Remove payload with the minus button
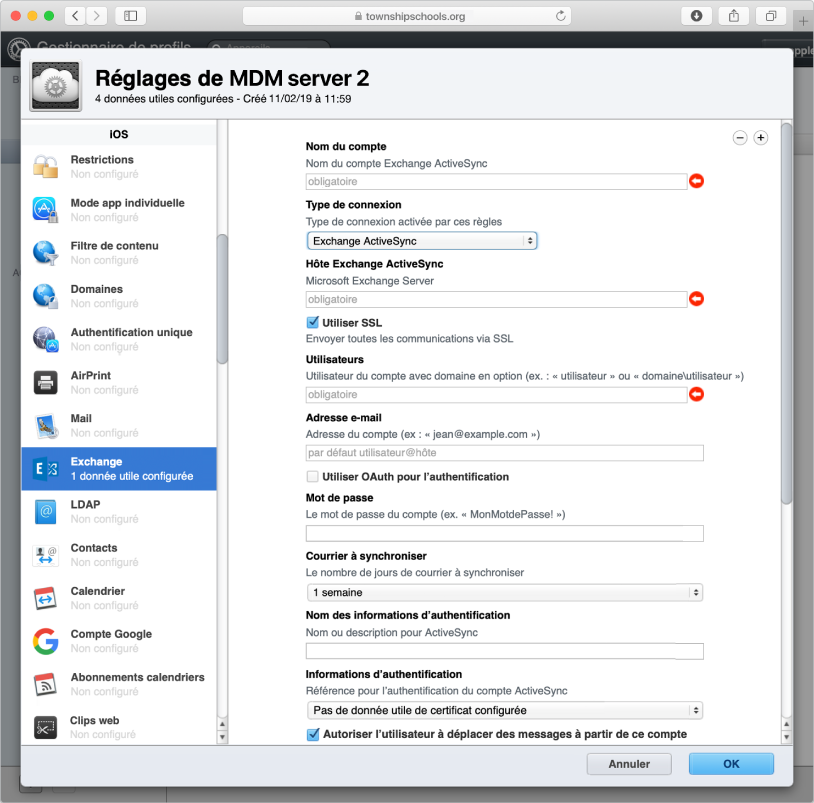 click(740, 138)
